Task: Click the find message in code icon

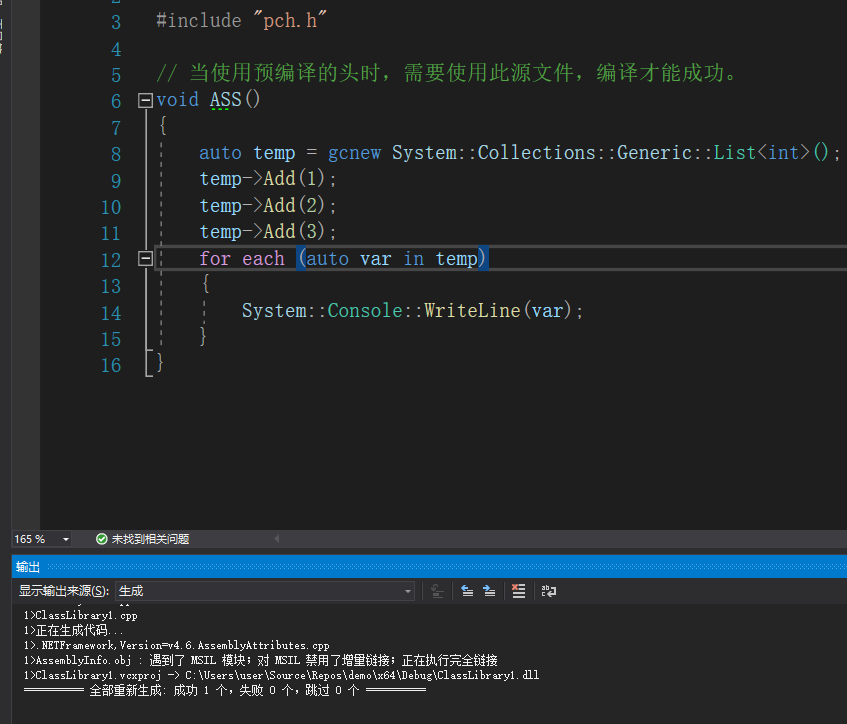Action: (437, 591)
